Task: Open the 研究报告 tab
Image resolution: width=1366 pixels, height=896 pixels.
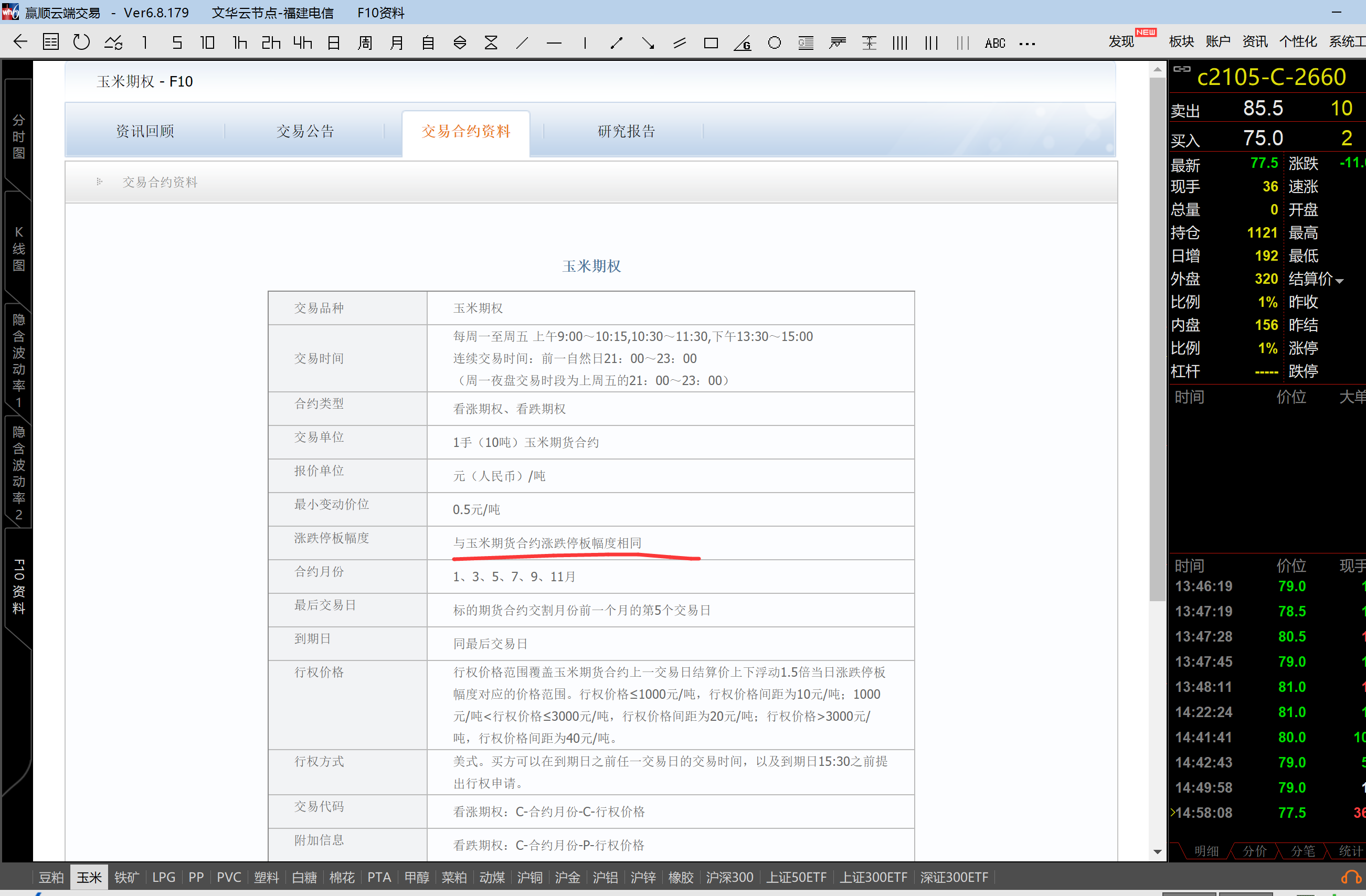Action: 626,131
